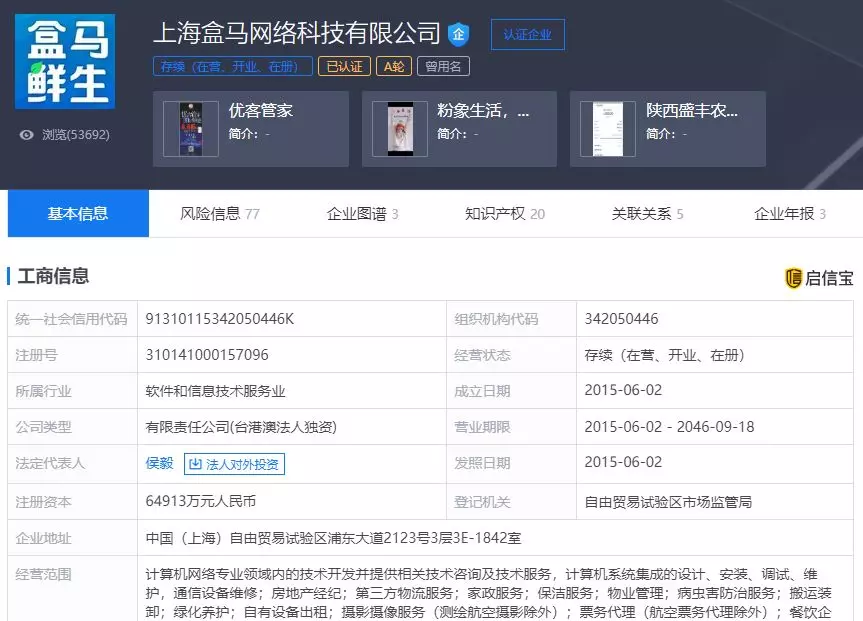Click the blue enterprise verification shield badge

tap(458, 34)
